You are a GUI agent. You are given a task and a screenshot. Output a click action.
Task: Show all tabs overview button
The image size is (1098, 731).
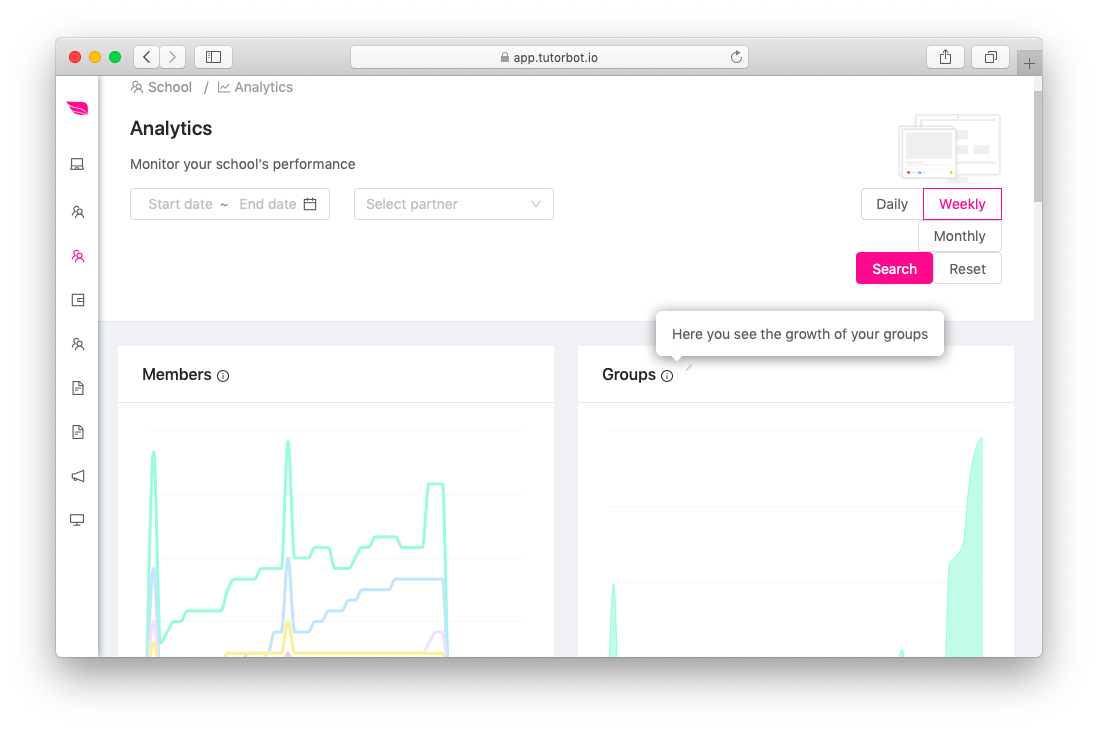[x=990, y=57]
